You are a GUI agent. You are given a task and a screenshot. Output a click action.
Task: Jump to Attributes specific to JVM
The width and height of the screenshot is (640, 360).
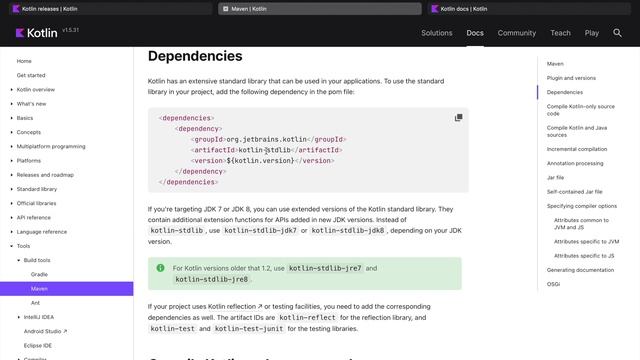[x=586, y=242]
